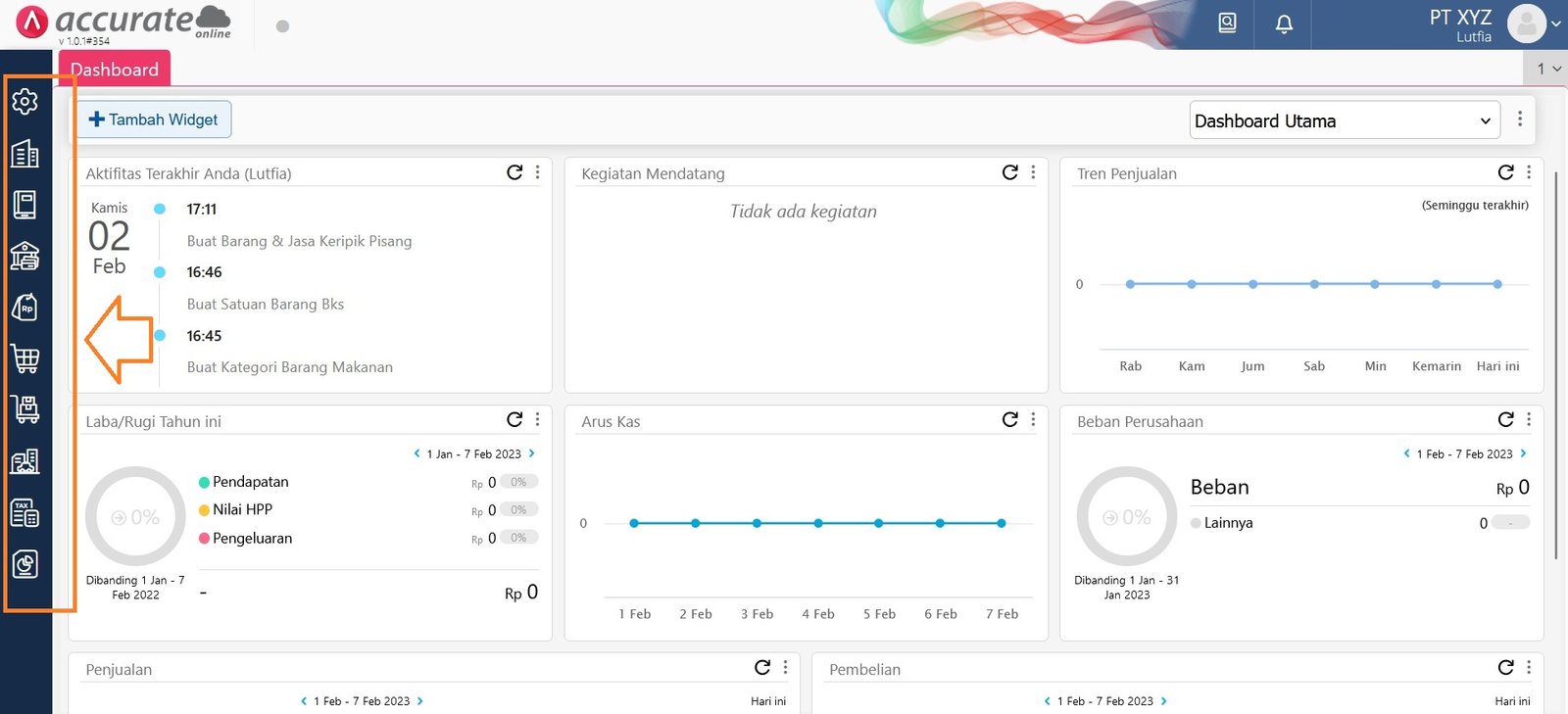
Task: Go to previous period in Beban Perusahaan
Action: pyautogui.click(x=1406, y=453)
